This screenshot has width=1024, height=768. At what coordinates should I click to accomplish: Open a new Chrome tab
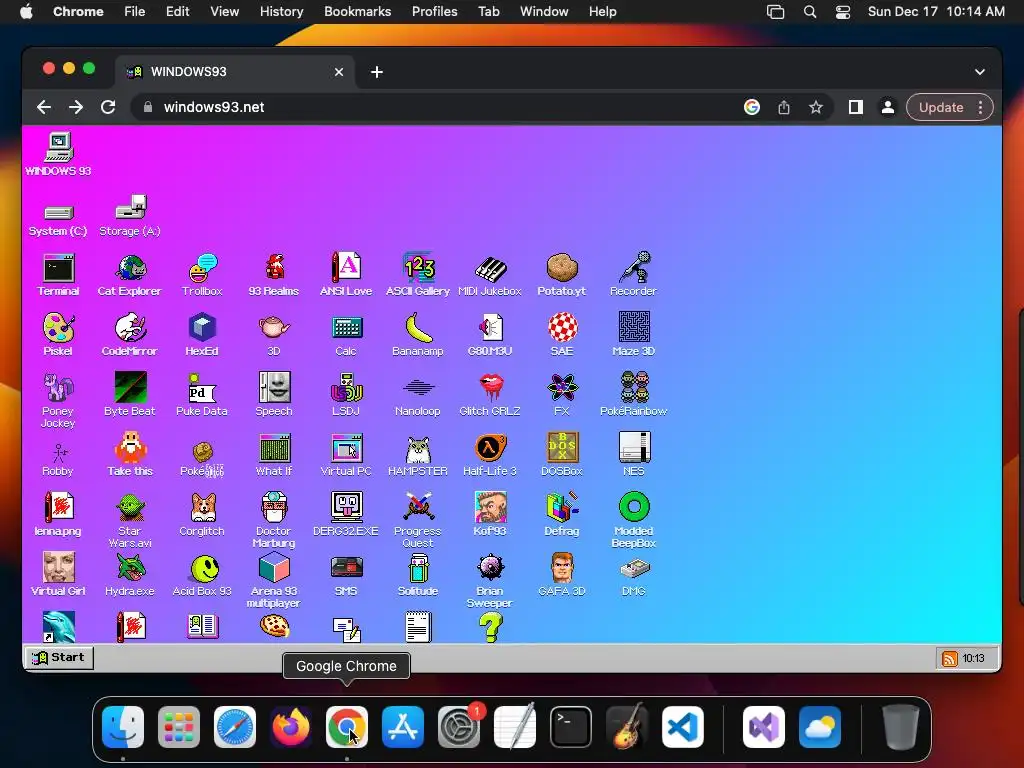coord(377,72)
